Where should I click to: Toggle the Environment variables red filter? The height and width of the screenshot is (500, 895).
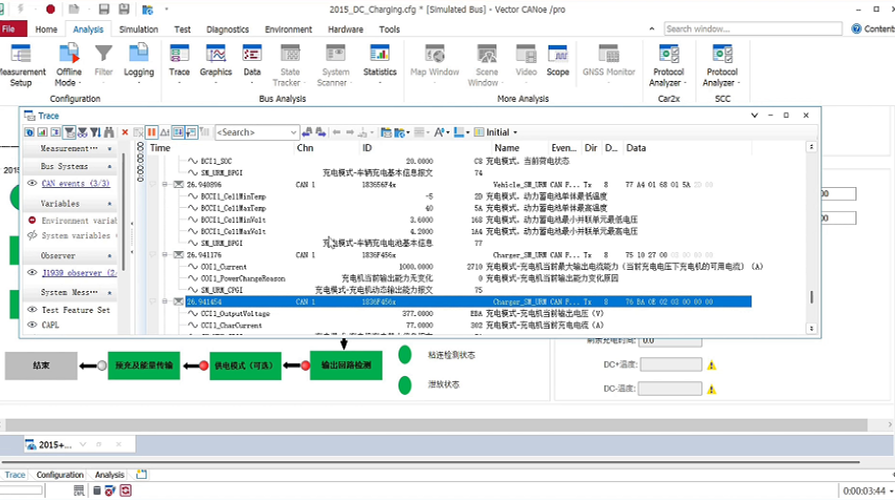pyautogui.click(x=32, y=220)
